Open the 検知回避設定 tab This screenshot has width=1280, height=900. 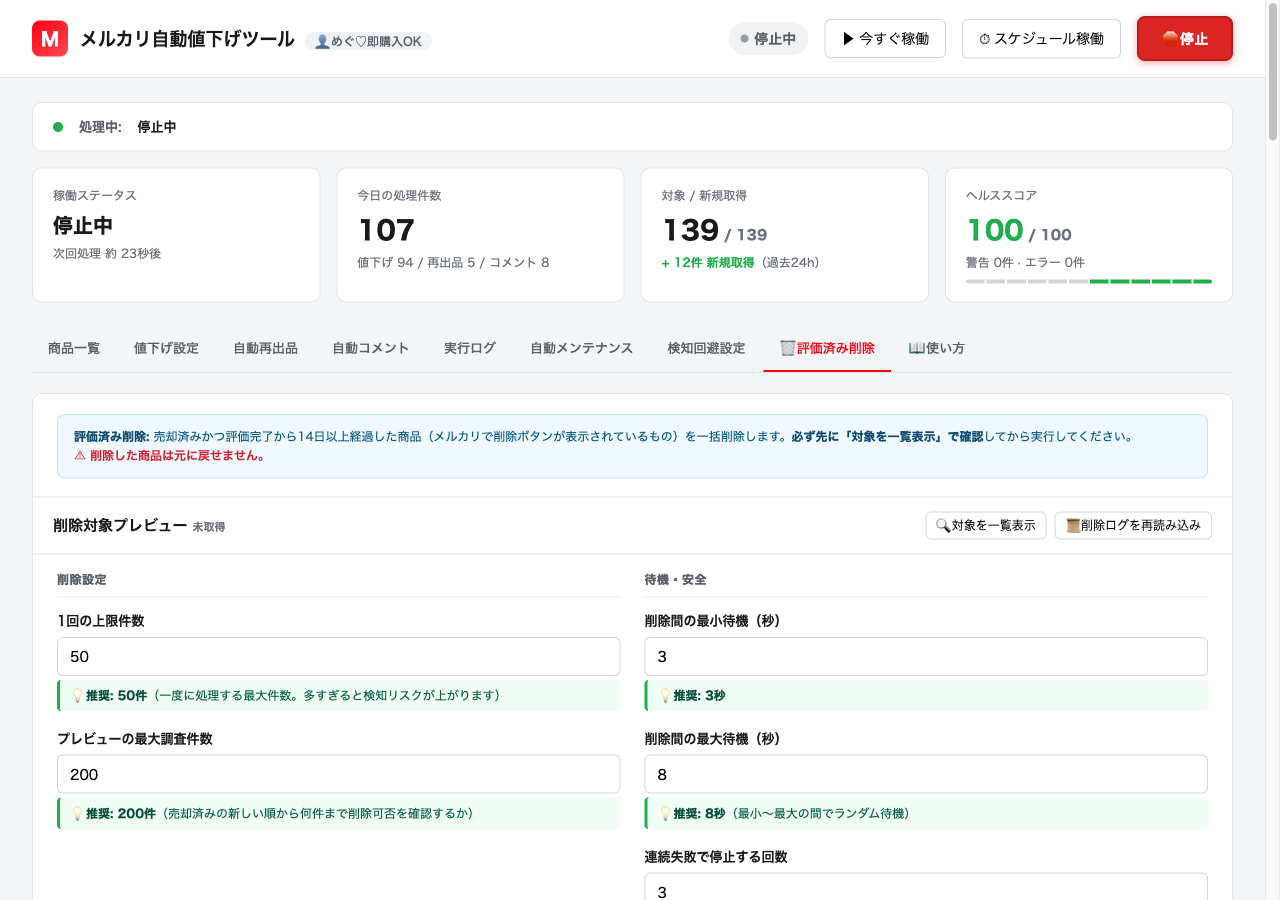click(x=707, y=348)
